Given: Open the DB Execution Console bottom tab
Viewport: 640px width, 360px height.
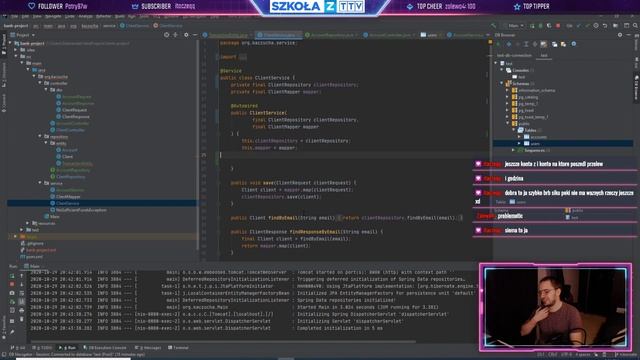Looking at the screenshot, I should [x=104, y=348].
